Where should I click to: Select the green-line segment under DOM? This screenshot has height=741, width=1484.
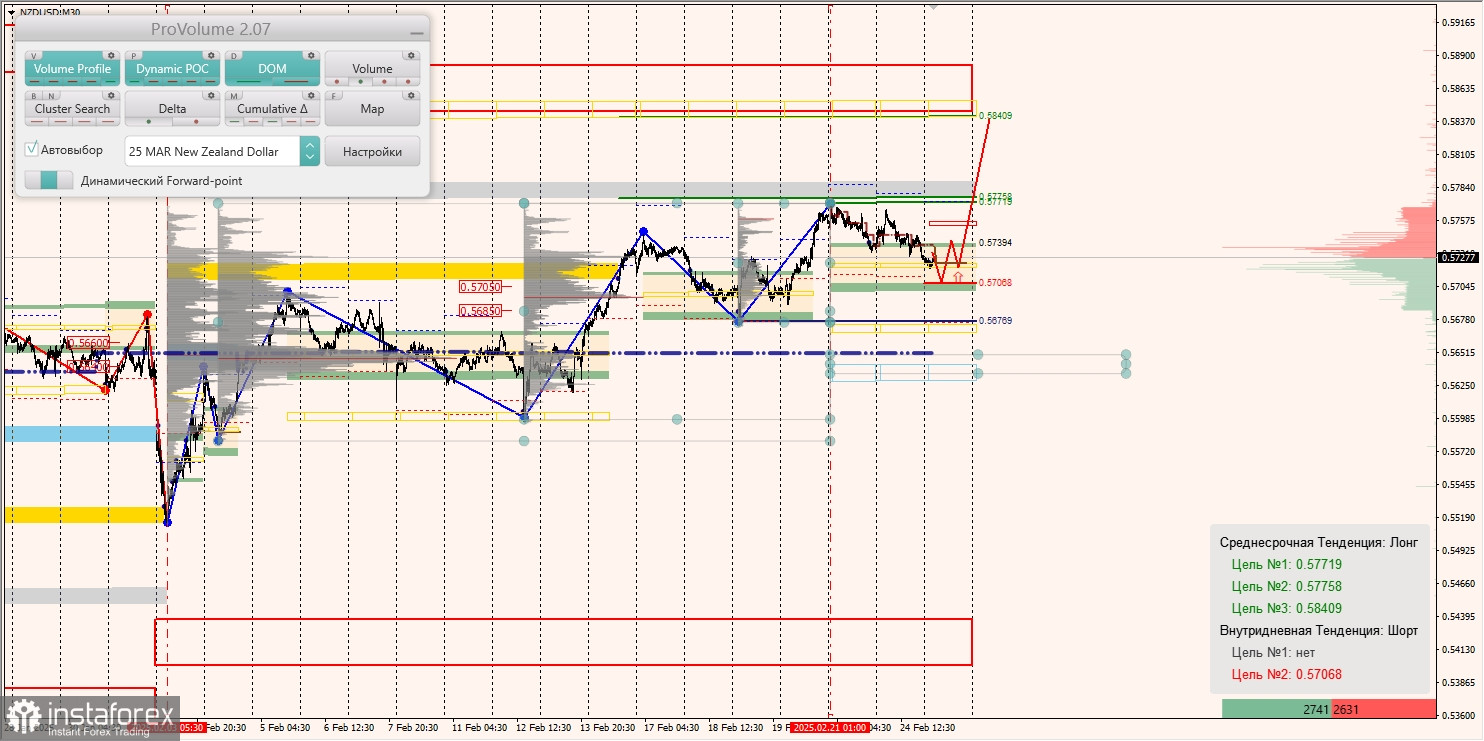(248, 82)
